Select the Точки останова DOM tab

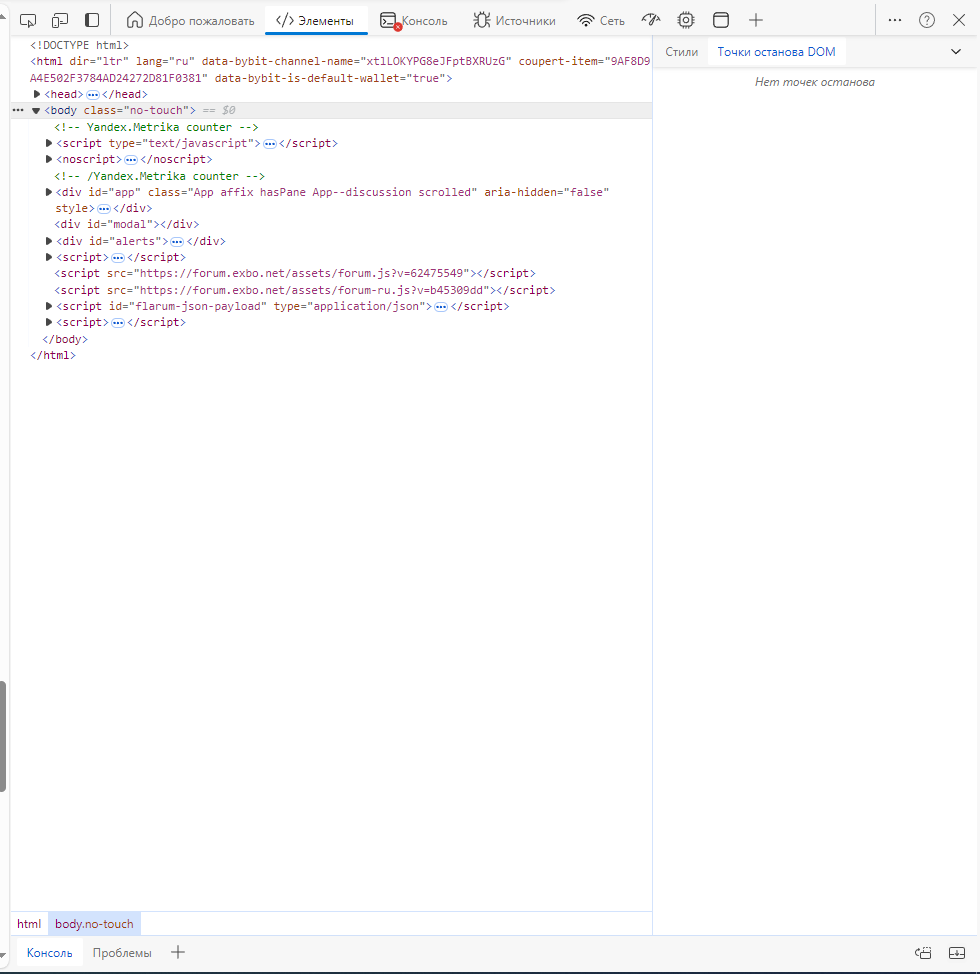point(776,52)
